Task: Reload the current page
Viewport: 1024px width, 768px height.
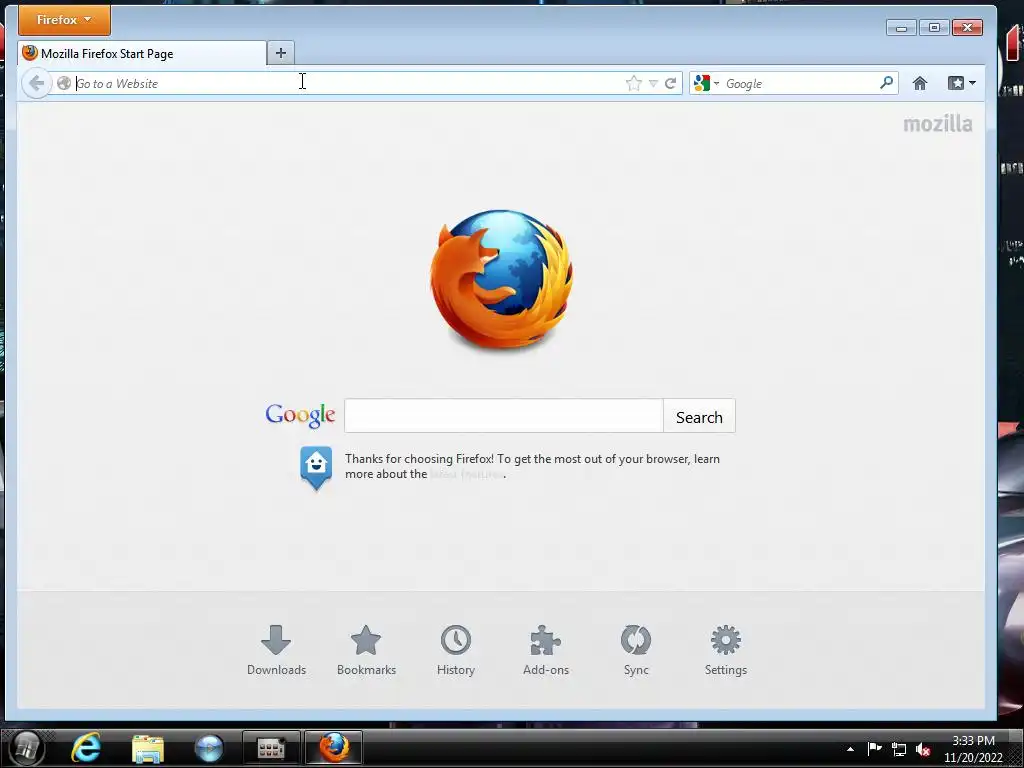Action: pyautogui.click(x=670, y=83)
